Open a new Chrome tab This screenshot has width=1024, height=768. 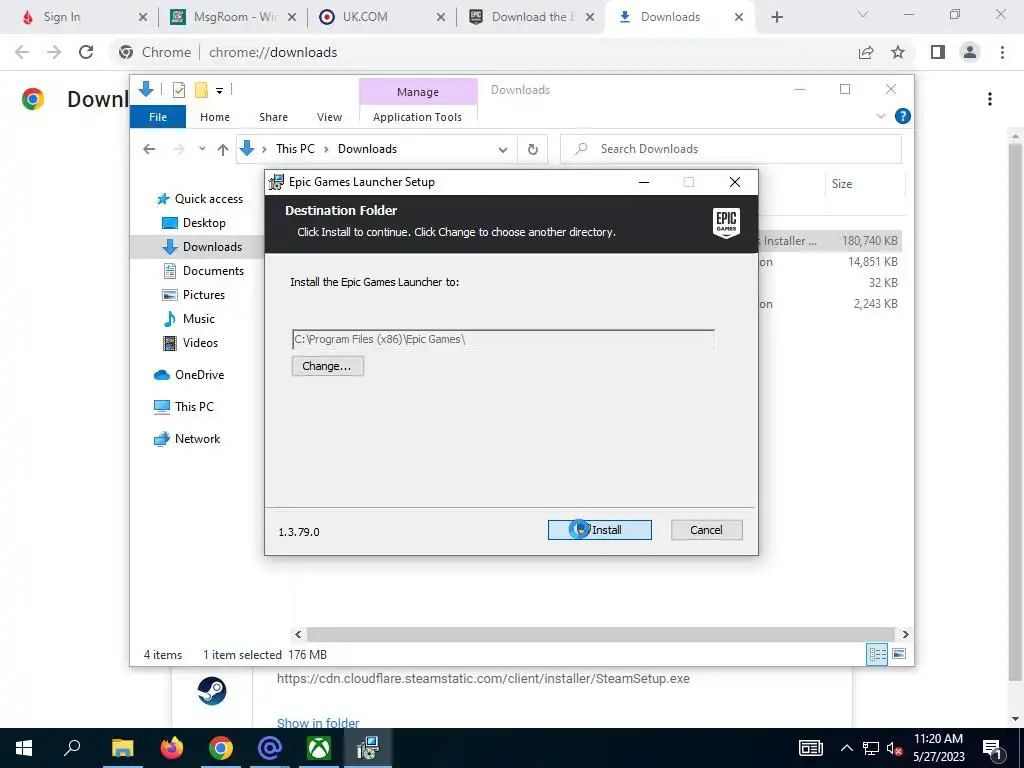(x=776, y=17)
